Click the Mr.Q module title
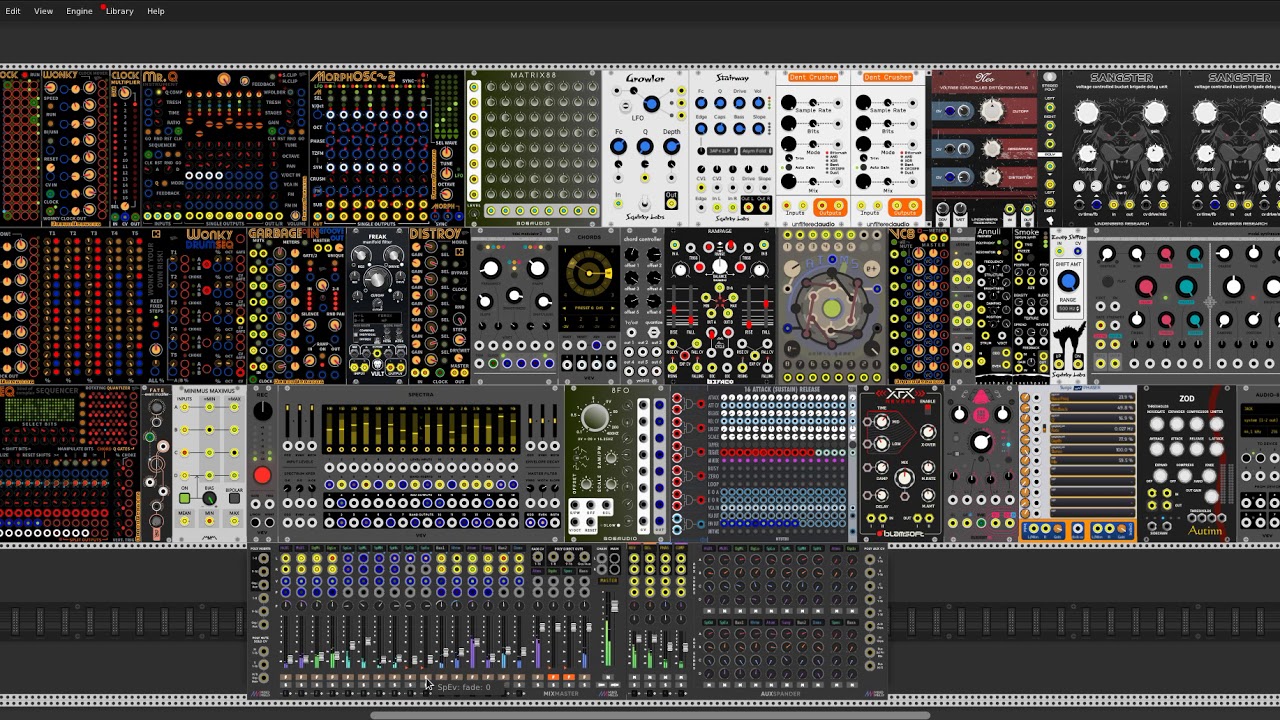1280x720 pixels. (160, 77)
